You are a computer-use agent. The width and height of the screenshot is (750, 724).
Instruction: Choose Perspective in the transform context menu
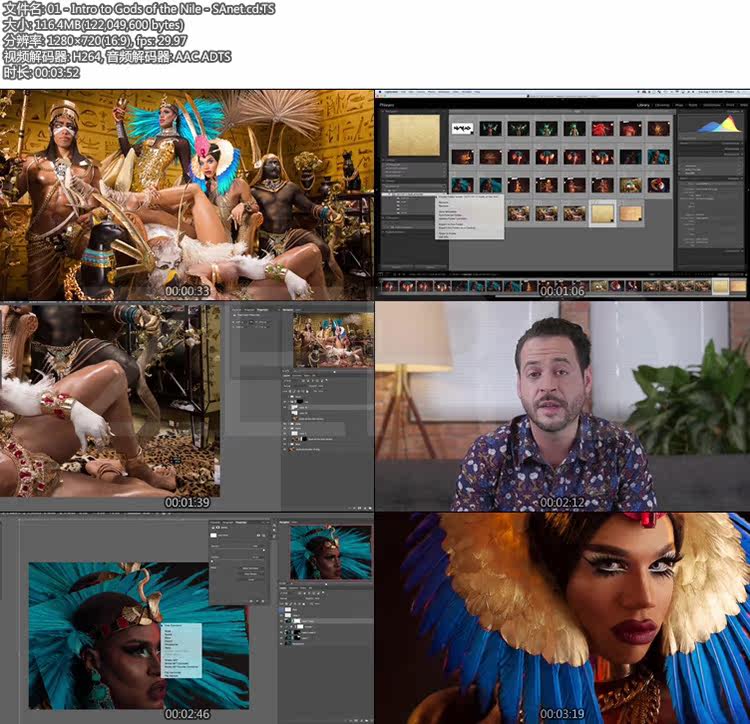[x=171, y=645]
